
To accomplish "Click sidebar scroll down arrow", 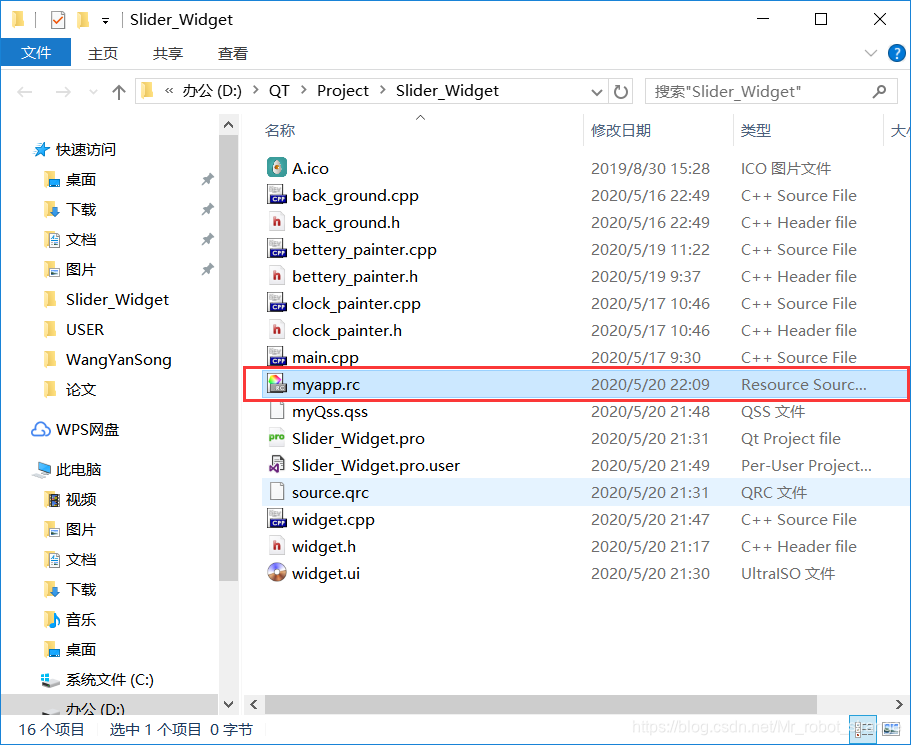I will coord(228,704).
